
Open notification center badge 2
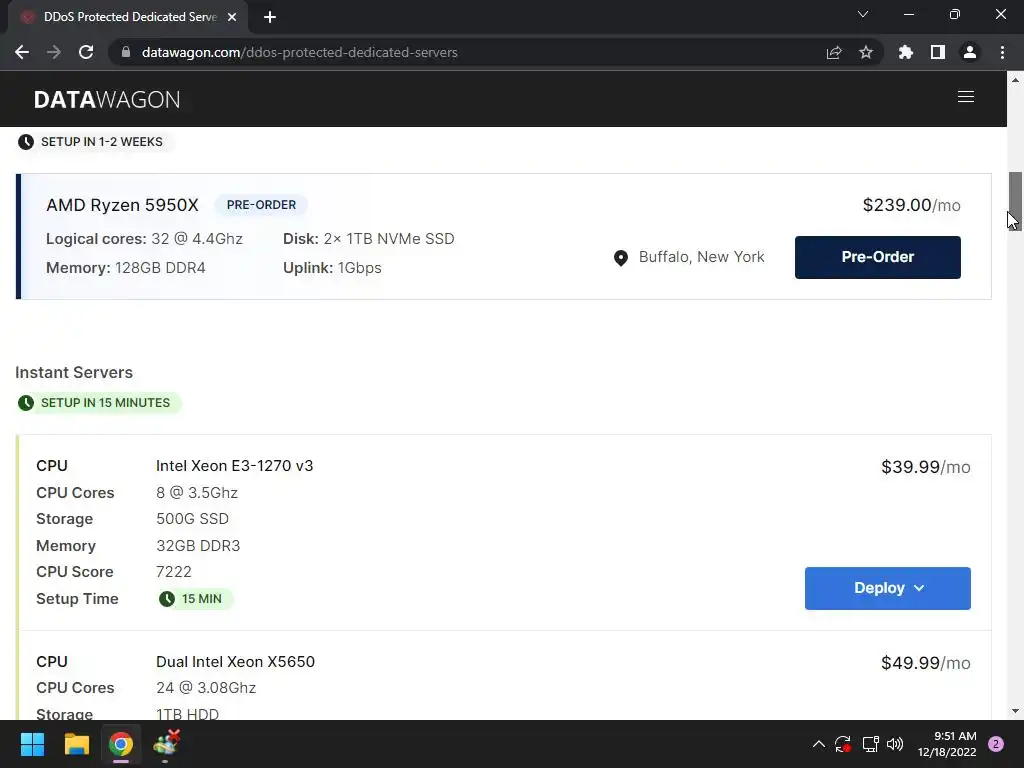coord(996,744)
